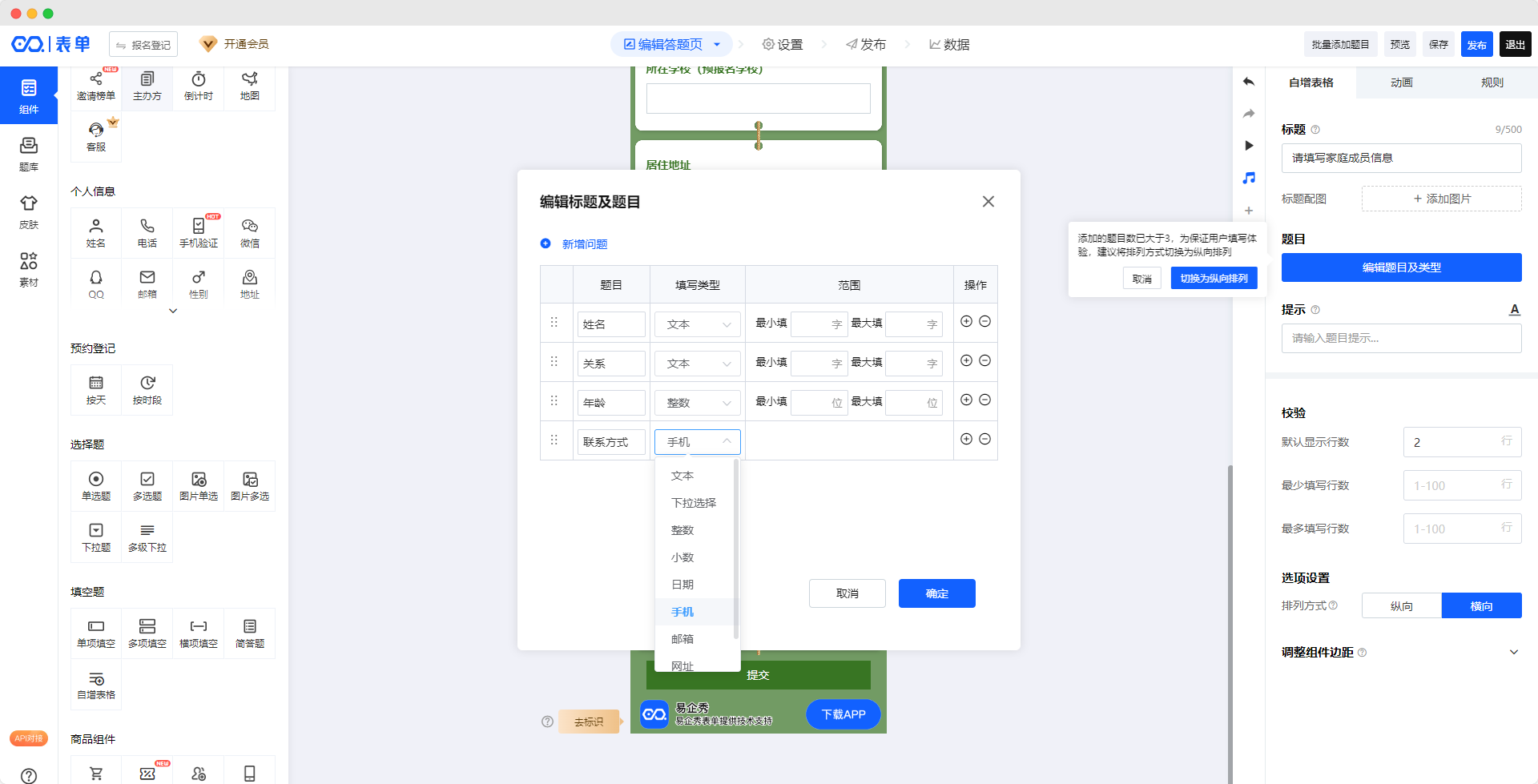
Task: Set arrangement to 纵向
Action: (1401, 606)
